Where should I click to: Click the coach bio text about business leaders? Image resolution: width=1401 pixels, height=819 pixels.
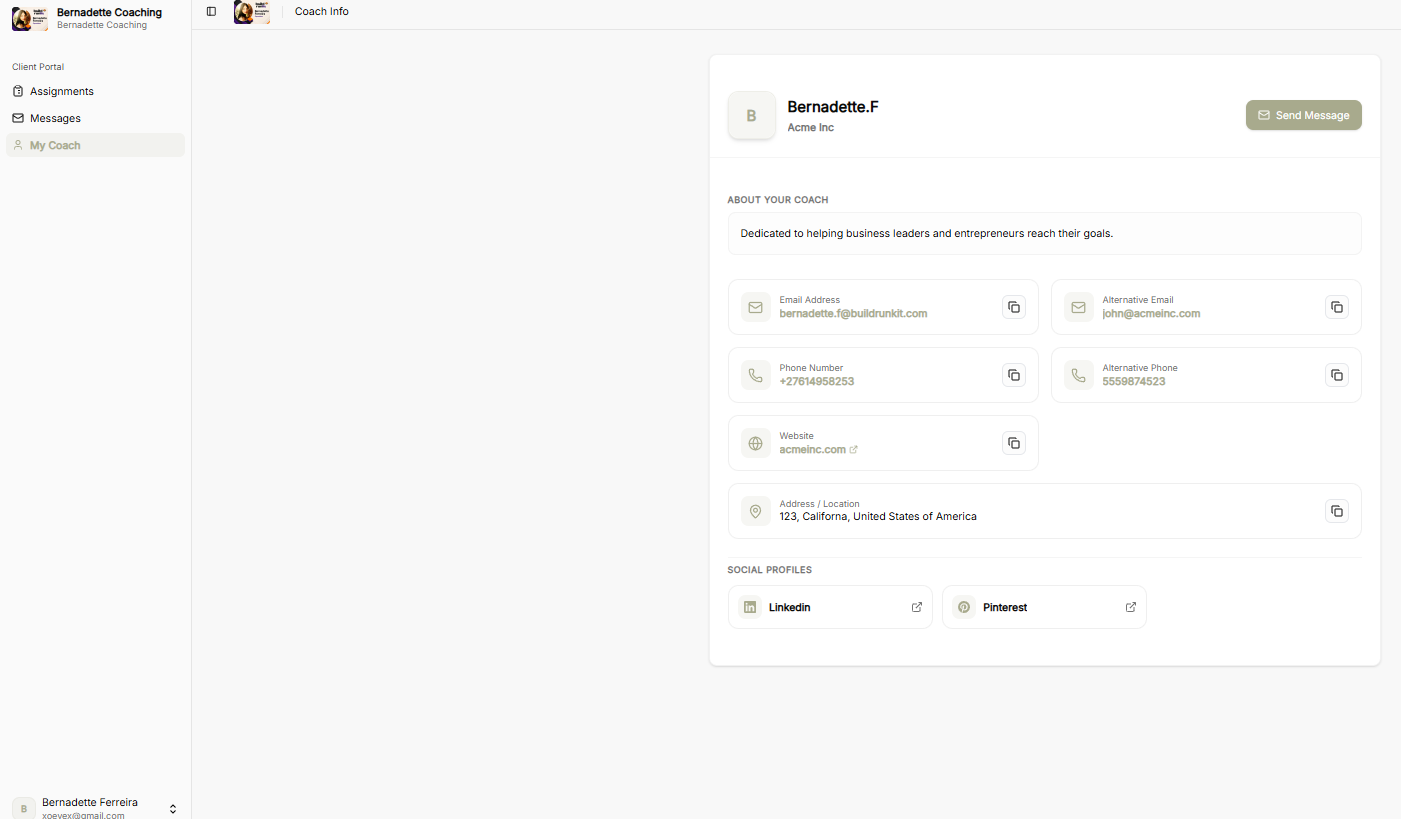point(927,233)
